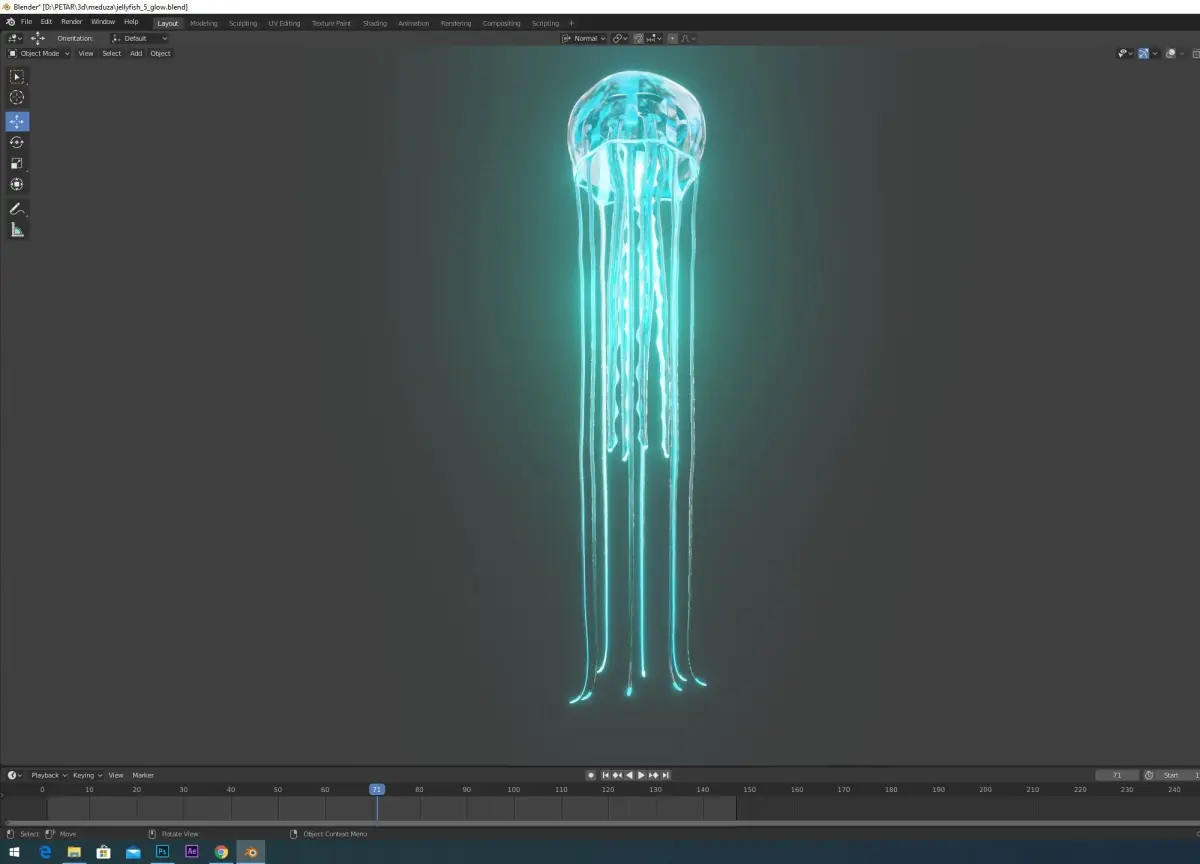Select the Measure tool
Screen dimensions: 1200x864
(17, 230)
